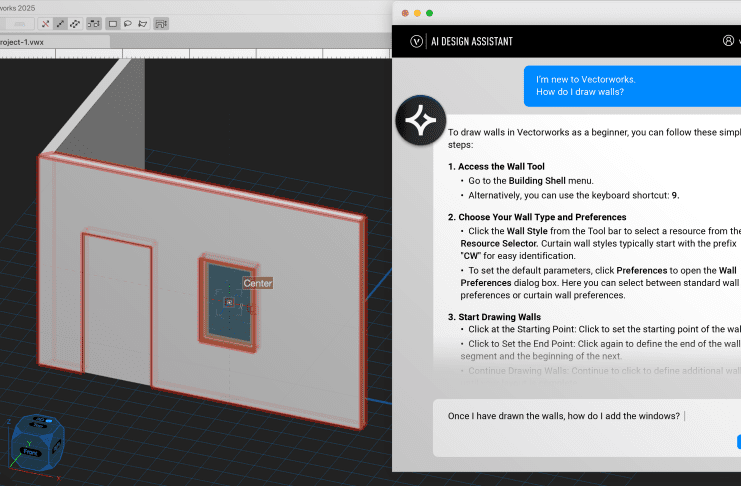Click the Front face of view cube
741x486 pixels.
[29, 452]
